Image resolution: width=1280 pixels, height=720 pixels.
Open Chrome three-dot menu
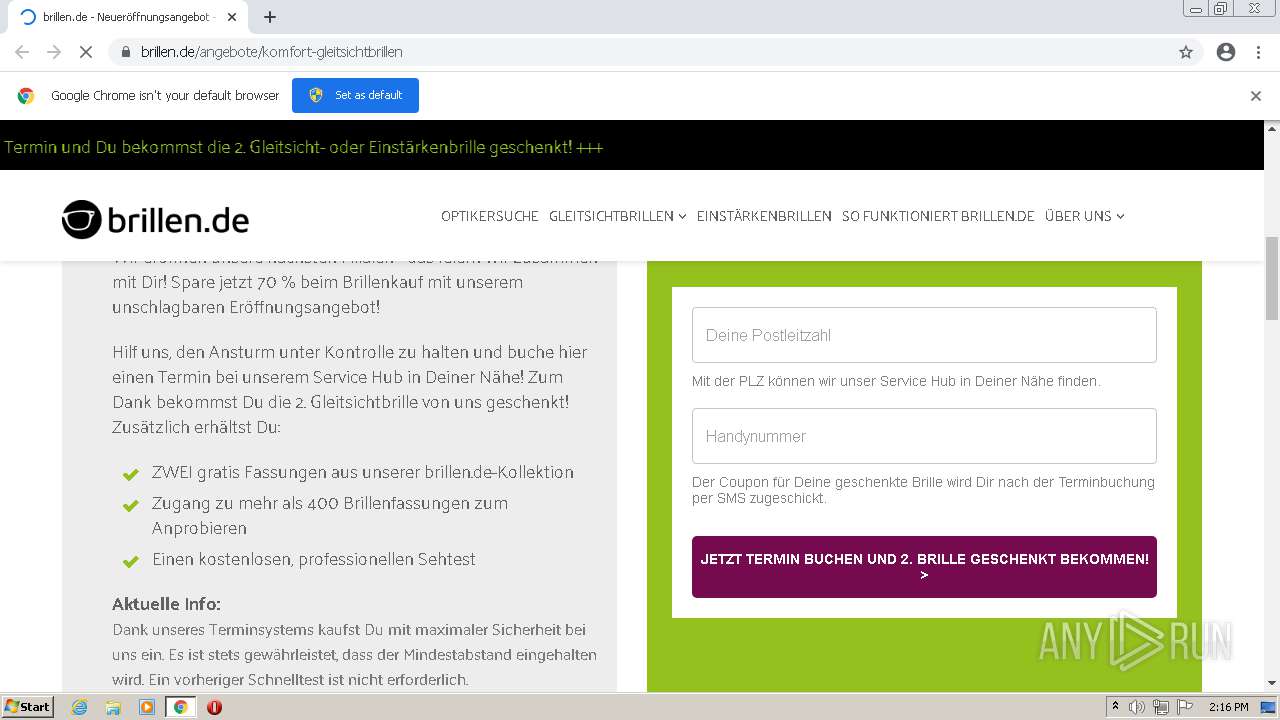pos(1258,52)
